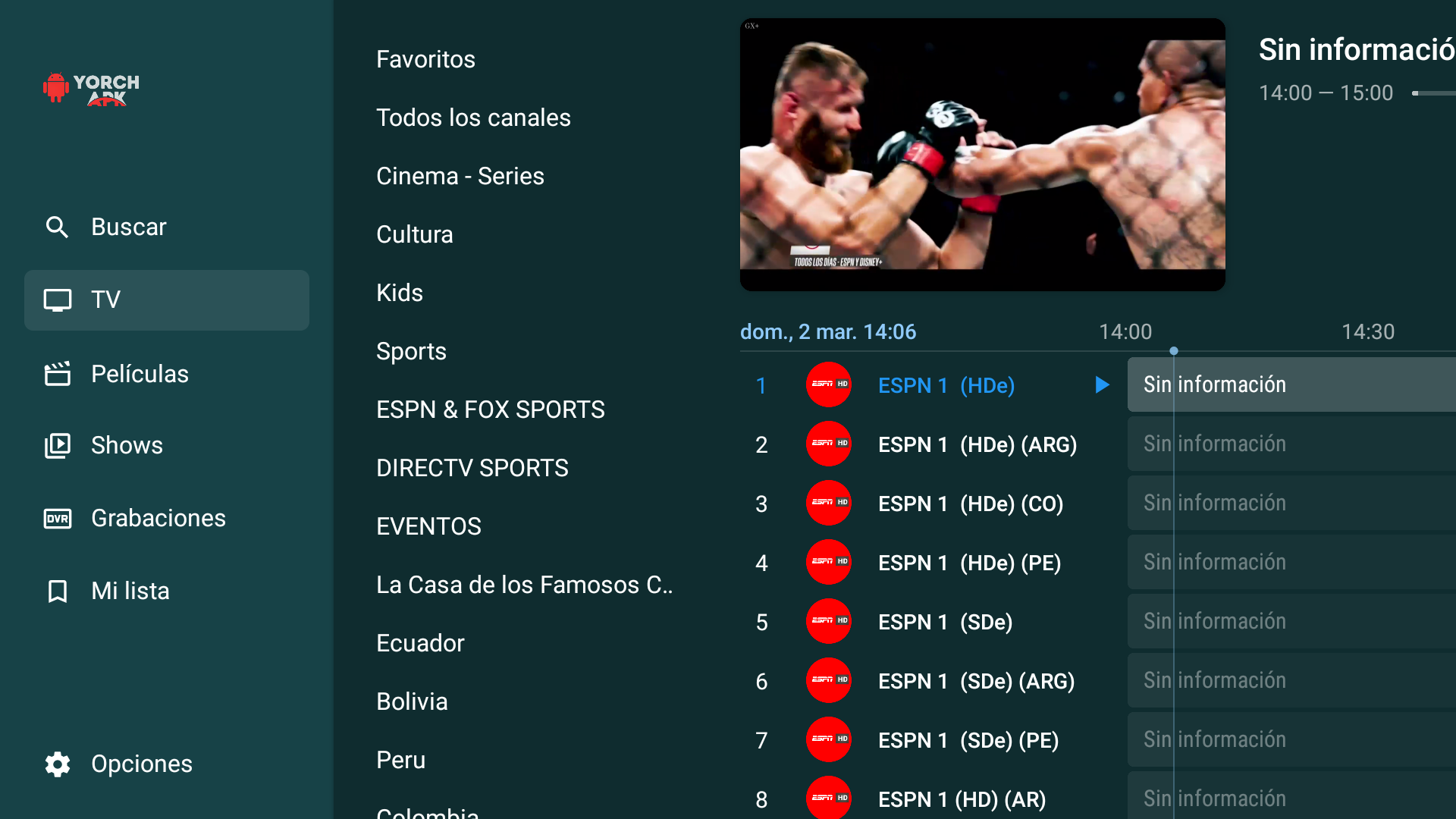
Task: Click the Shows playlist icon
Action: tap(58, 445)
